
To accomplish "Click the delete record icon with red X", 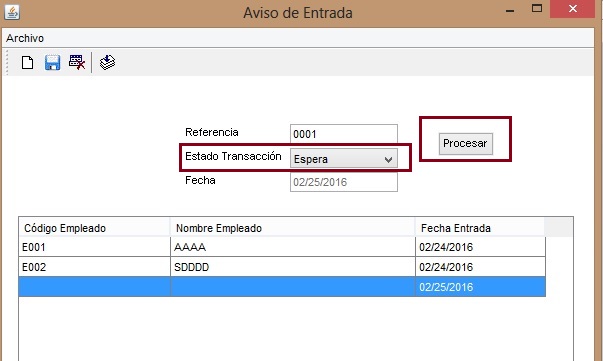I will [77, 62].
